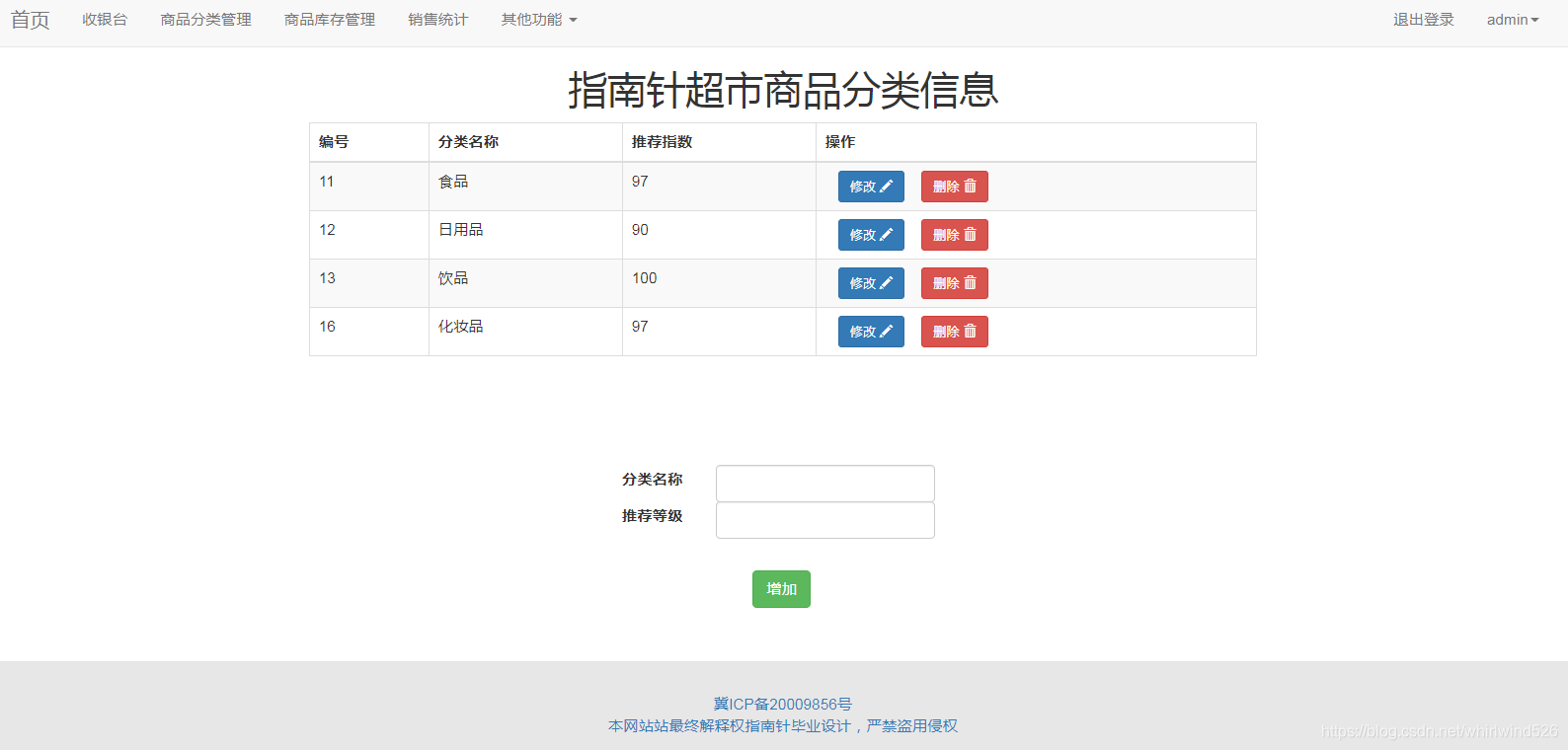Click the 推荐等级 form label

click(x=652, y=516)
